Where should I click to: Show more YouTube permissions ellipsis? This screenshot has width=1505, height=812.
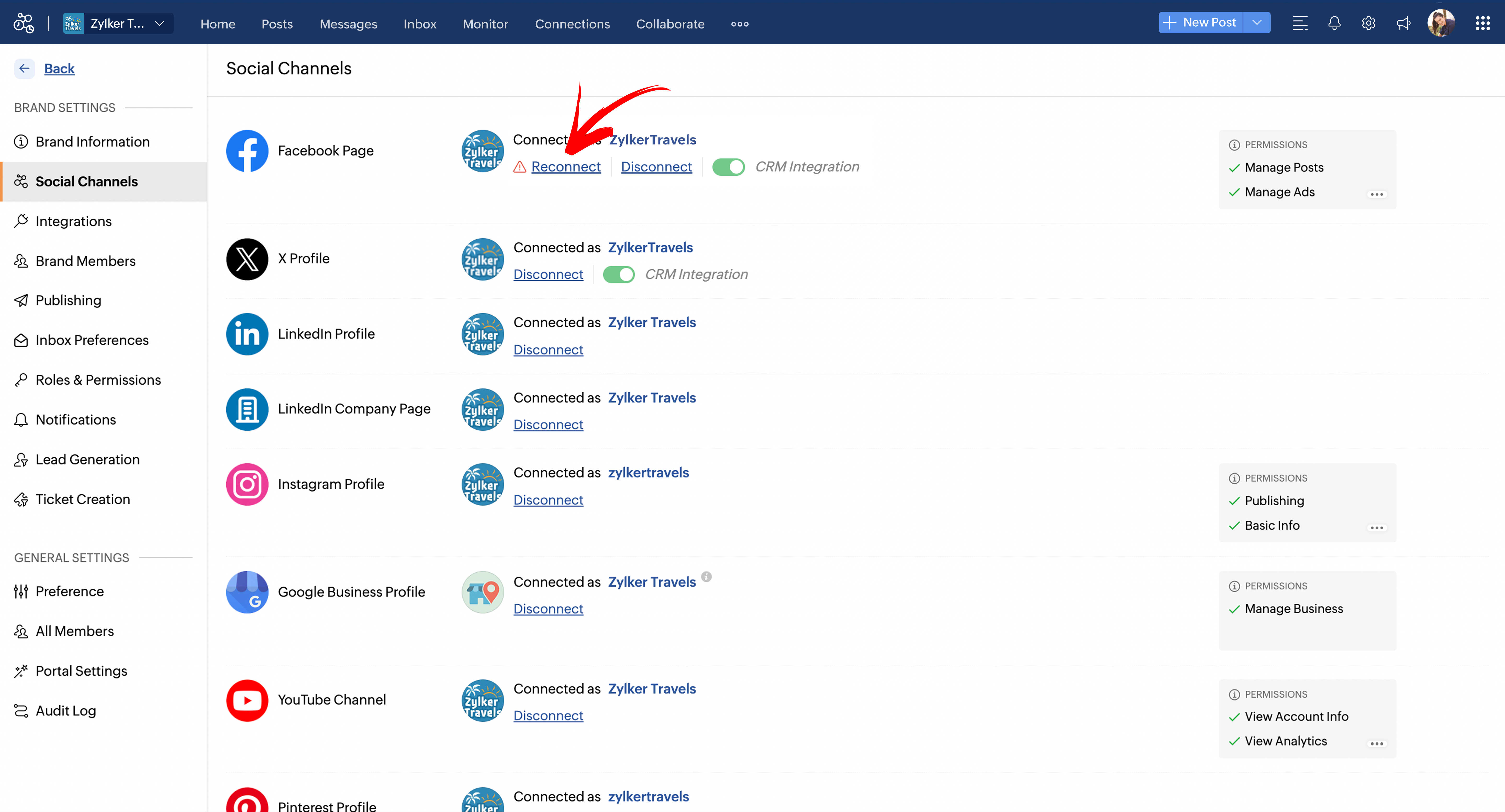[x=1376, y=744]
